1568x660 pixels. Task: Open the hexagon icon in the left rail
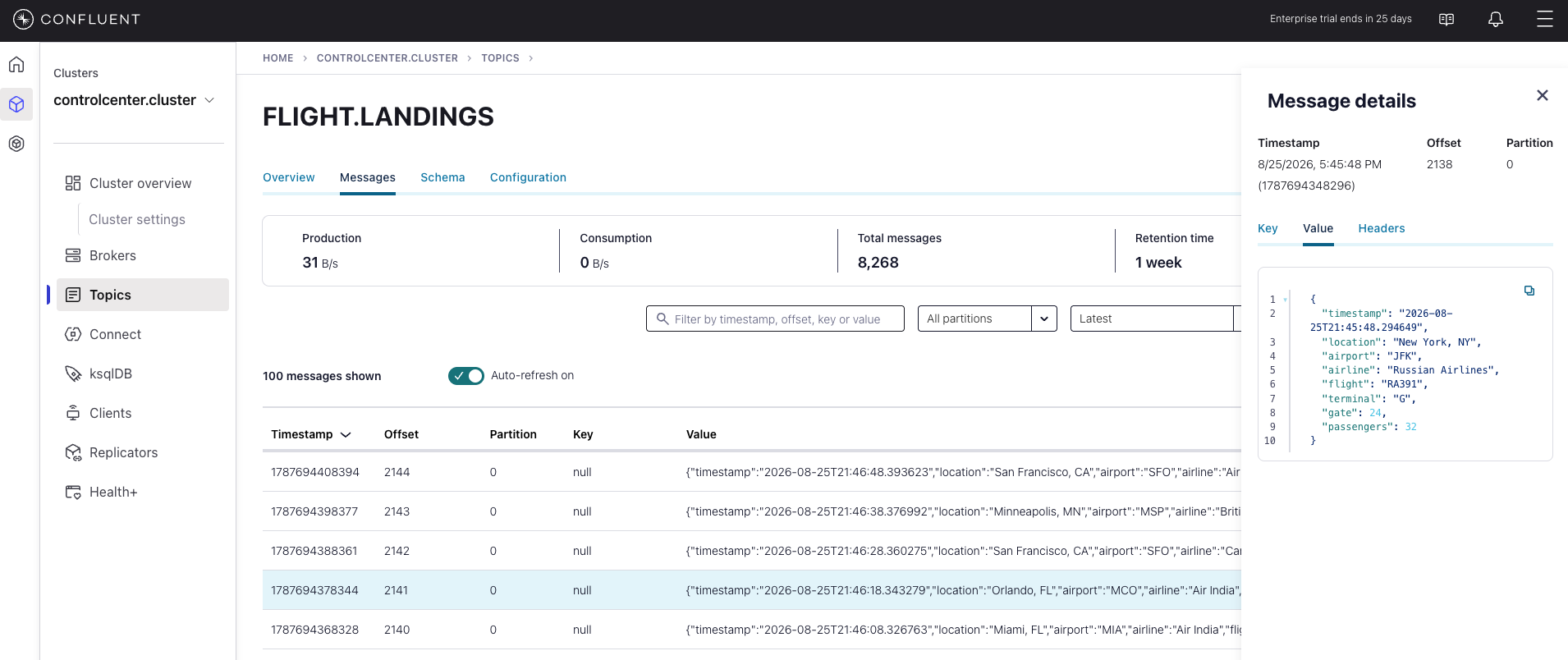(16, 144)
